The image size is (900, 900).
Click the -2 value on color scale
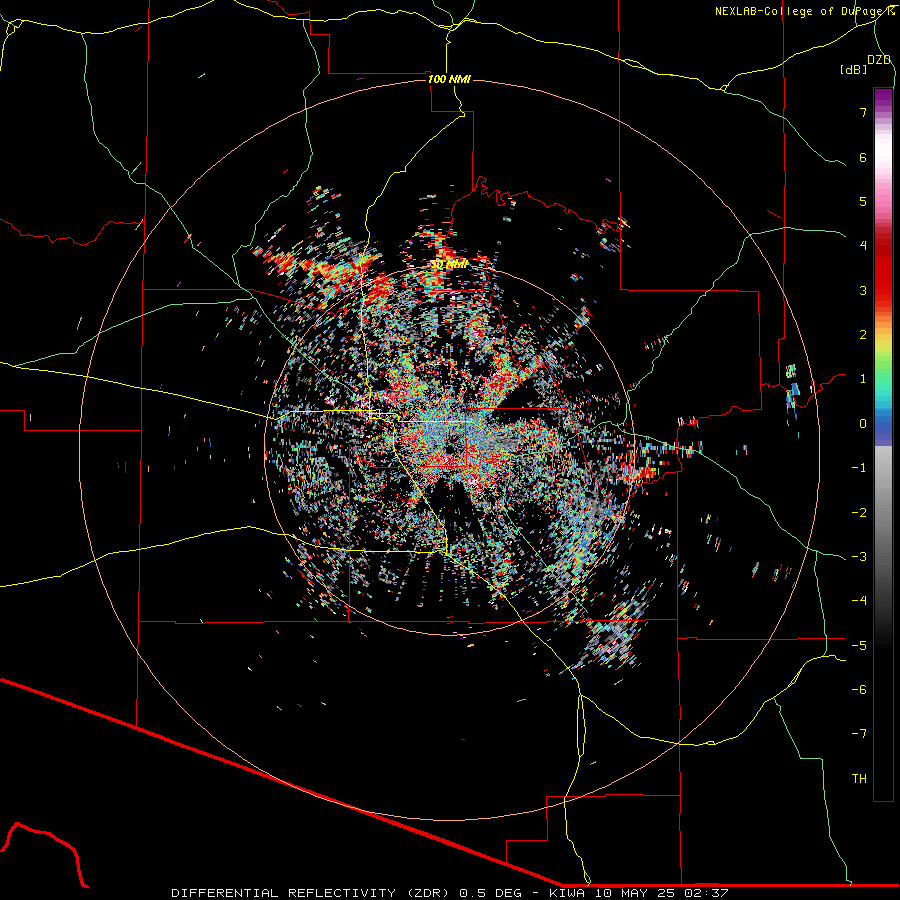[859, 512]
